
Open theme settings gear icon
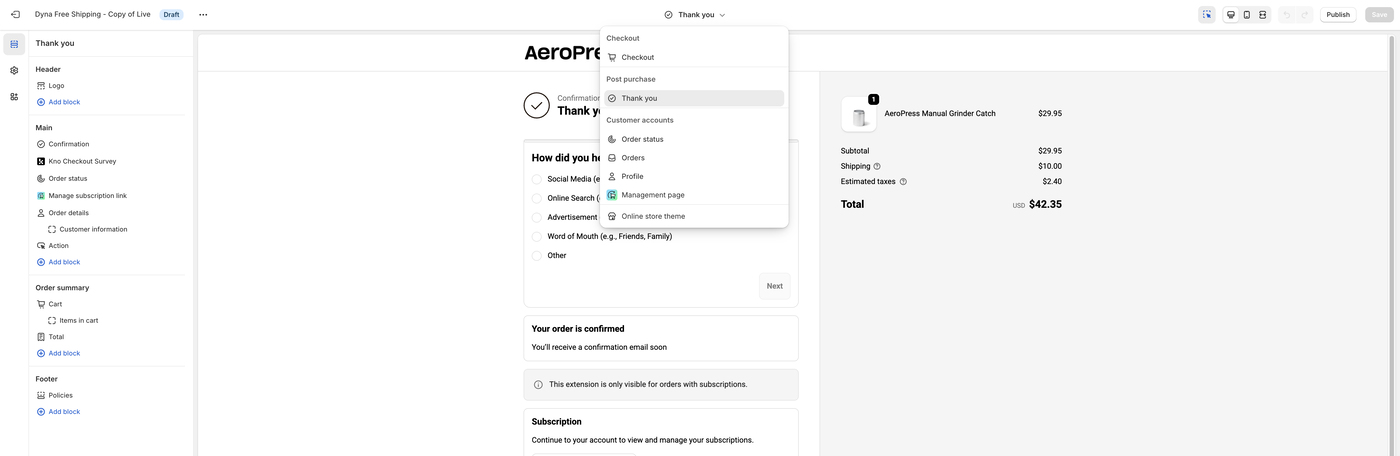(x=14, y=71)
